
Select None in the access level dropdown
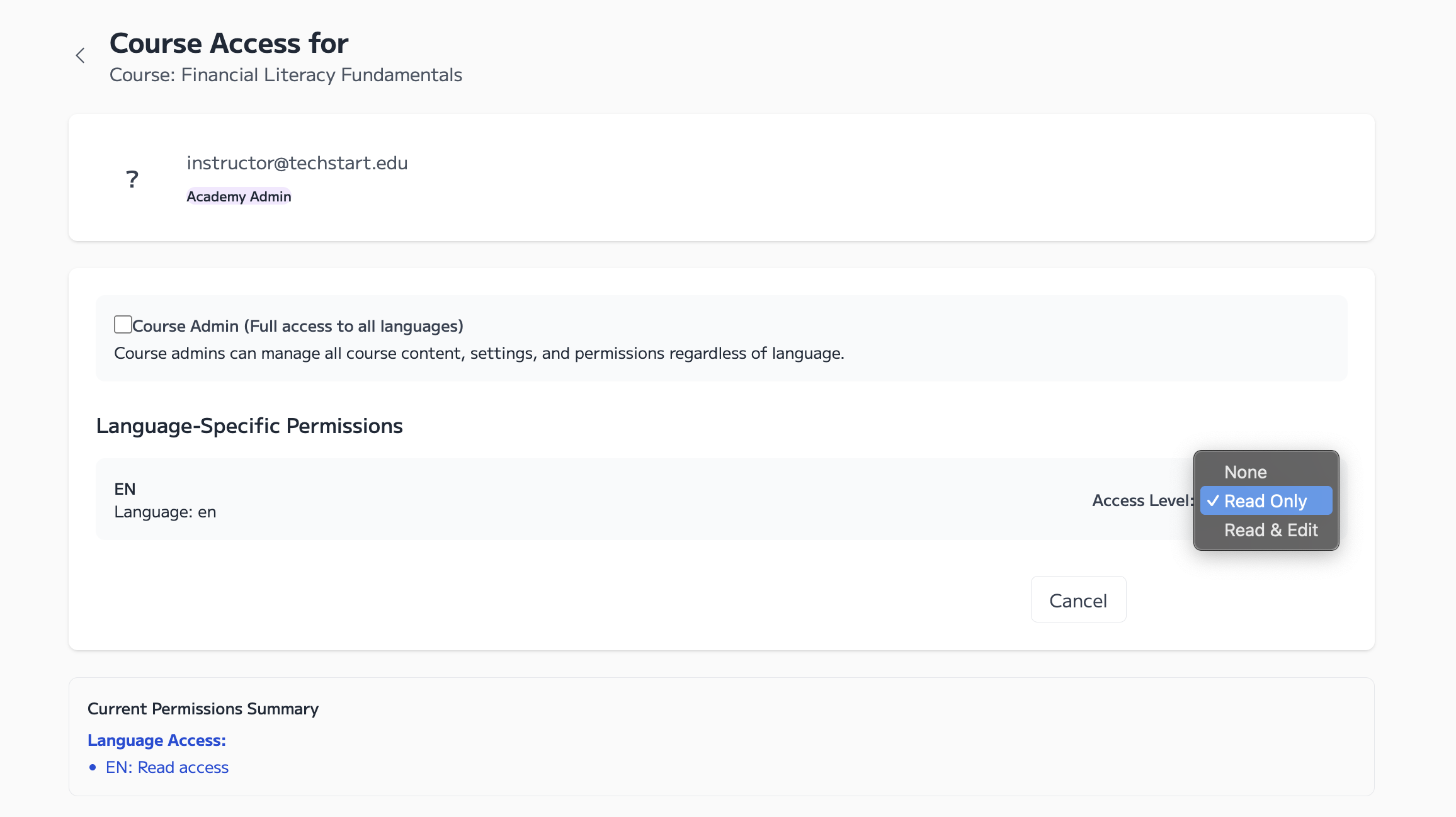(x=1245, y=472)
